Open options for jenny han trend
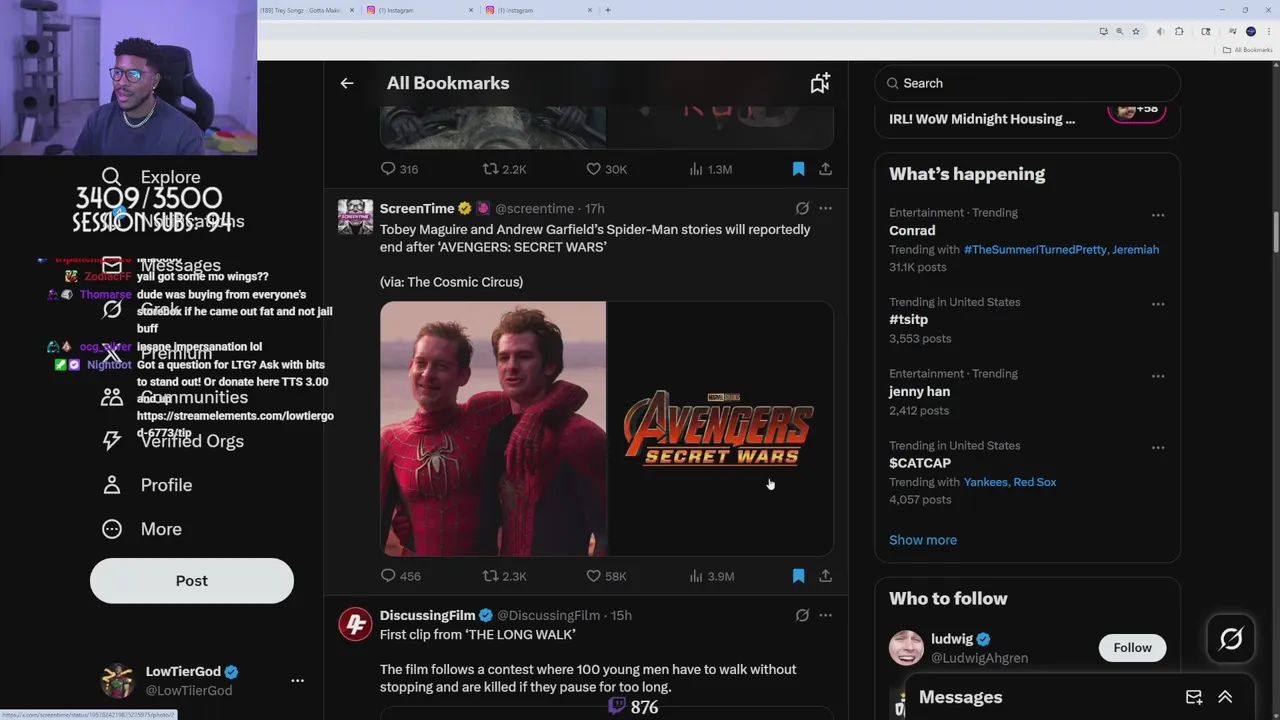Viewport: 1280px width, 720px height. coord(1158,376)
